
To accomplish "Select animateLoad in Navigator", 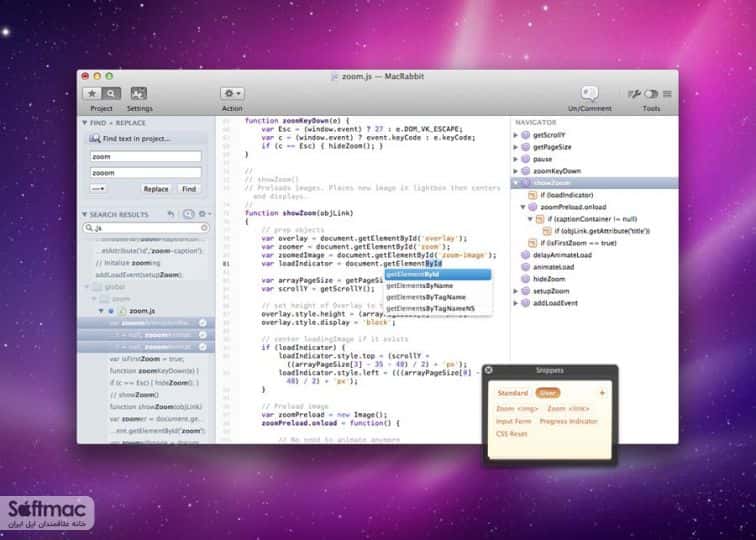I will click(554, 267).
